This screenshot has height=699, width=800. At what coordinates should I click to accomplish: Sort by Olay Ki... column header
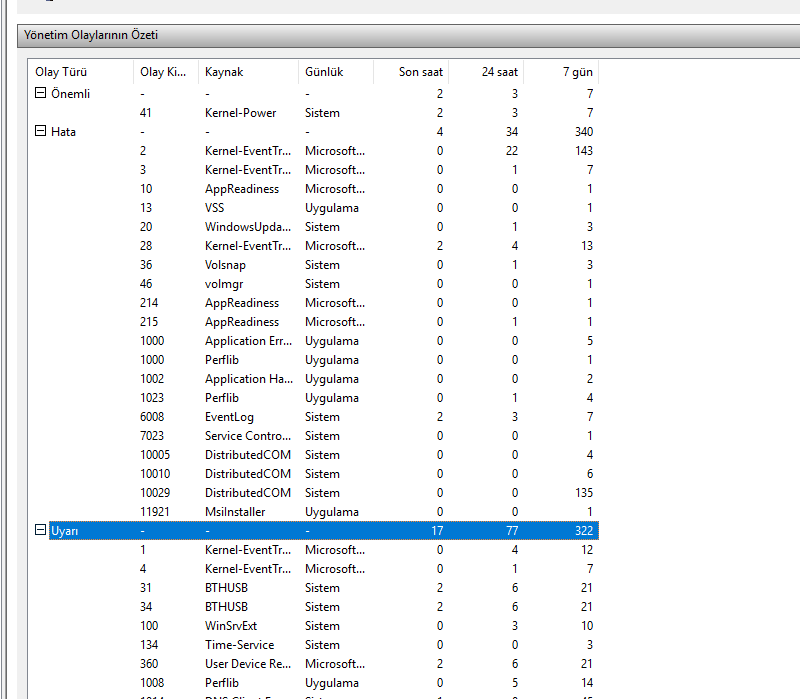click(166, 72)
